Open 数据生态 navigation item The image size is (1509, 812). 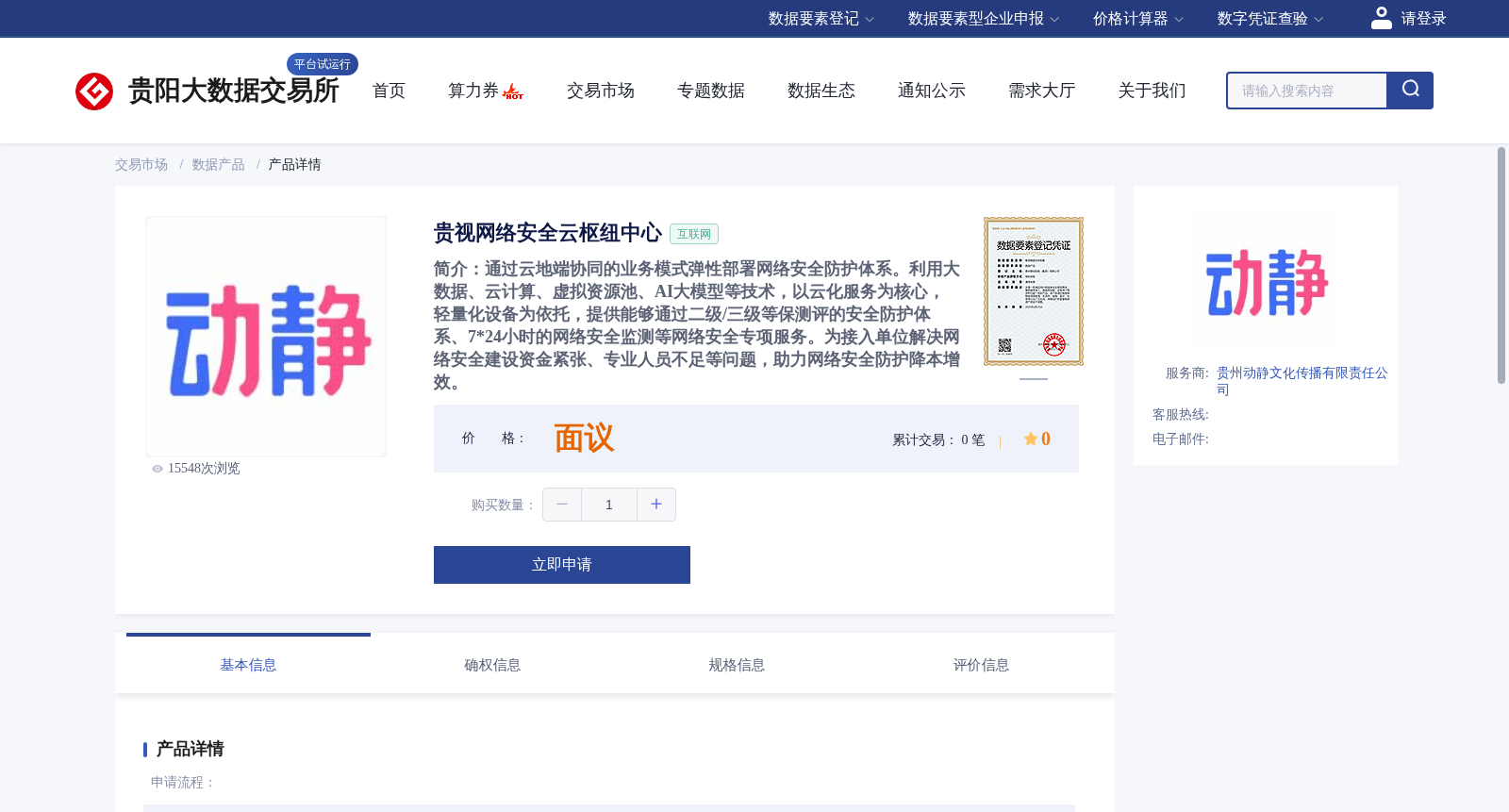(821, 91)
